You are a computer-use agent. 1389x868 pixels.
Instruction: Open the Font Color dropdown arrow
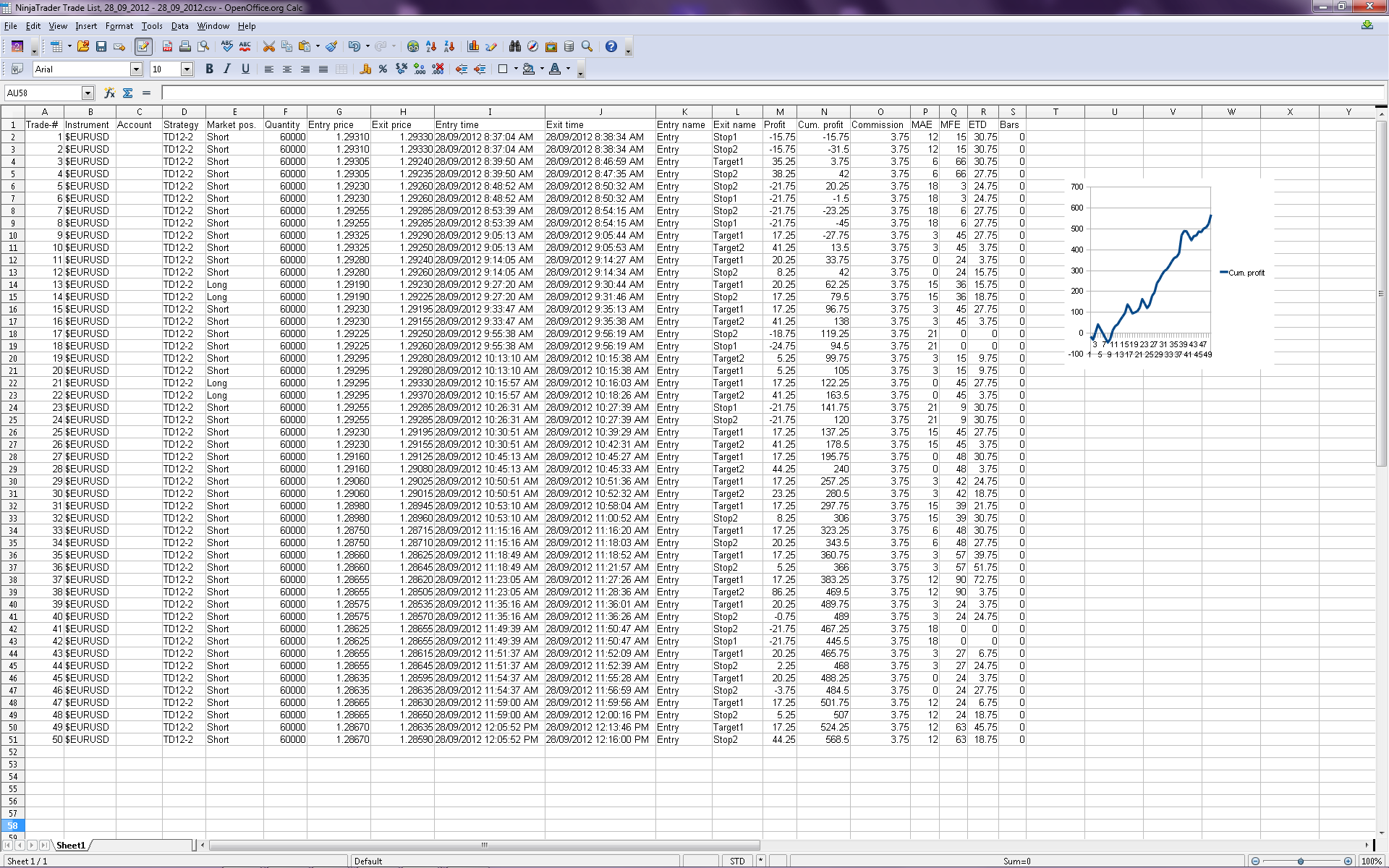pyautogui.click(x=568, y=69)
